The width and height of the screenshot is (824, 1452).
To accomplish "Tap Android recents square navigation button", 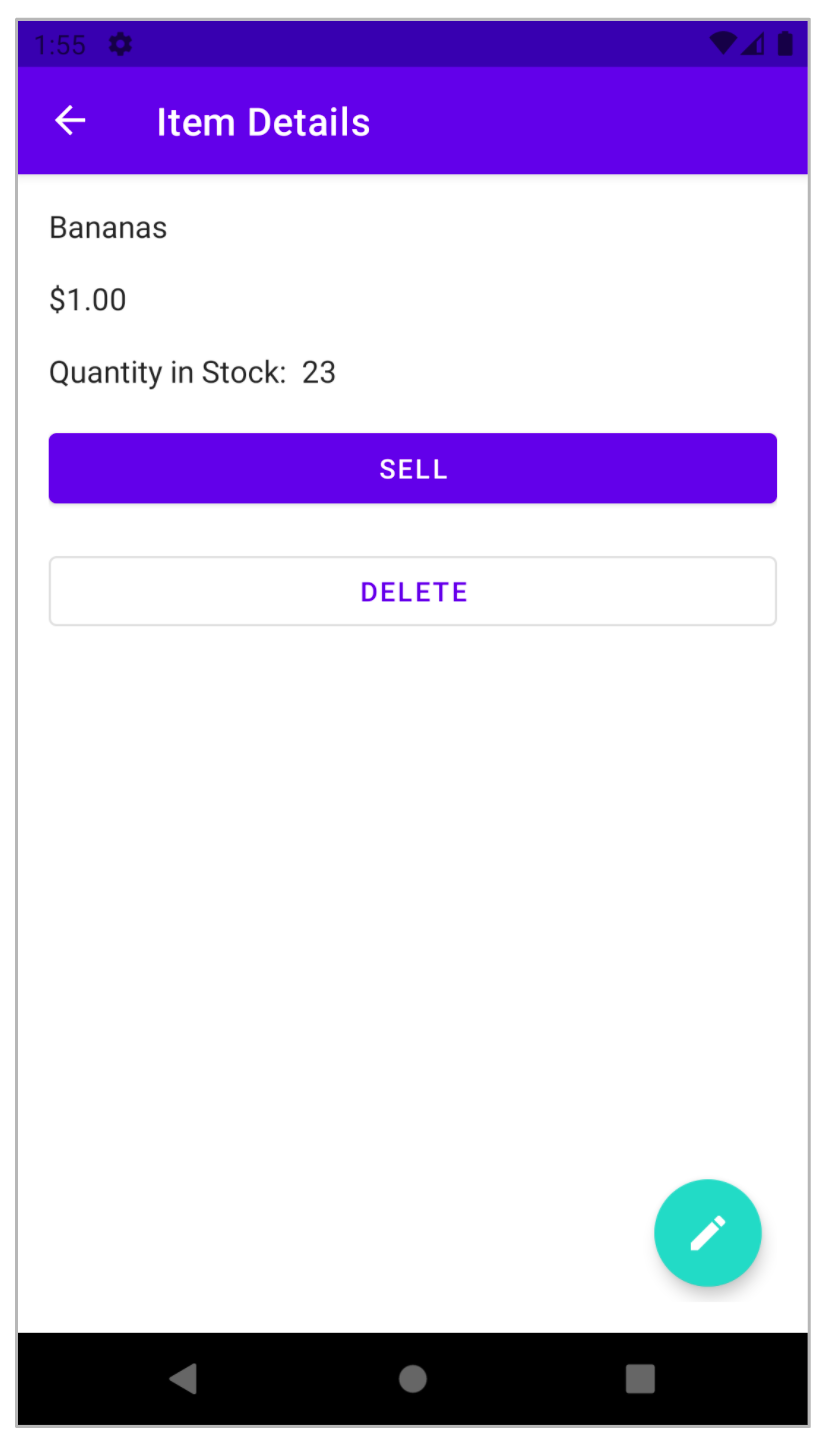I will [640, 1378].
